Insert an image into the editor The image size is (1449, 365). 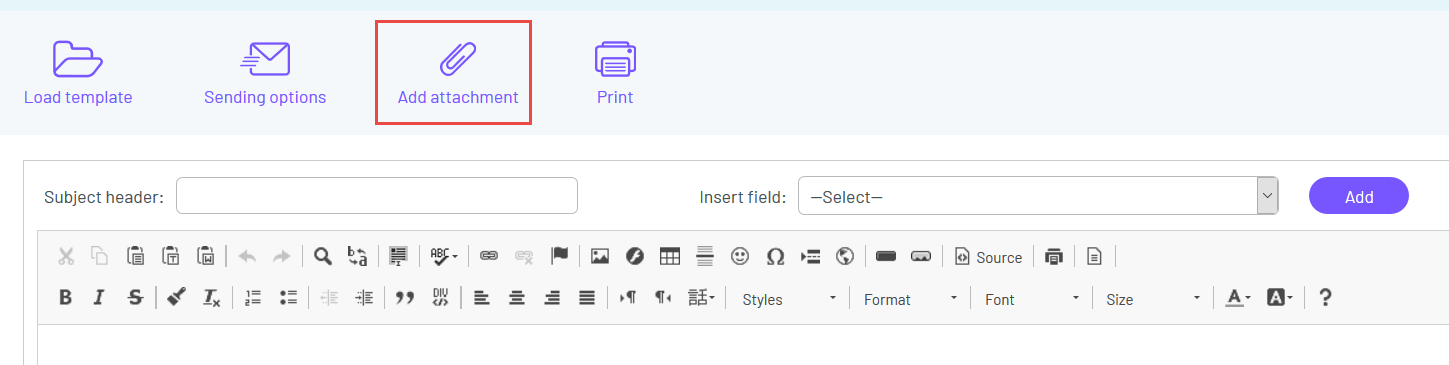pos(600,257)
